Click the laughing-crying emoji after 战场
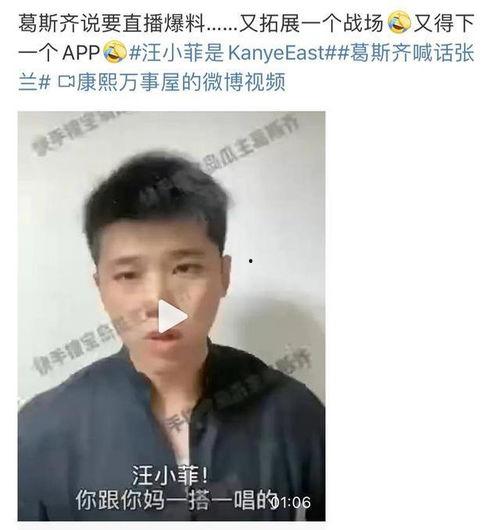The image size is (500, 530). click(399, 23)
